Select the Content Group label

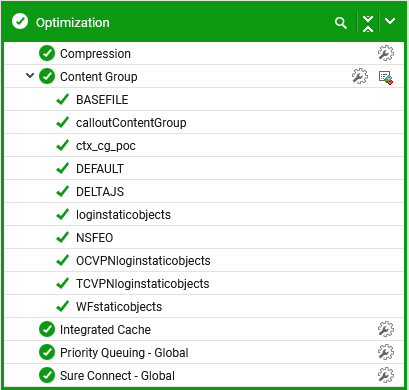99,77
